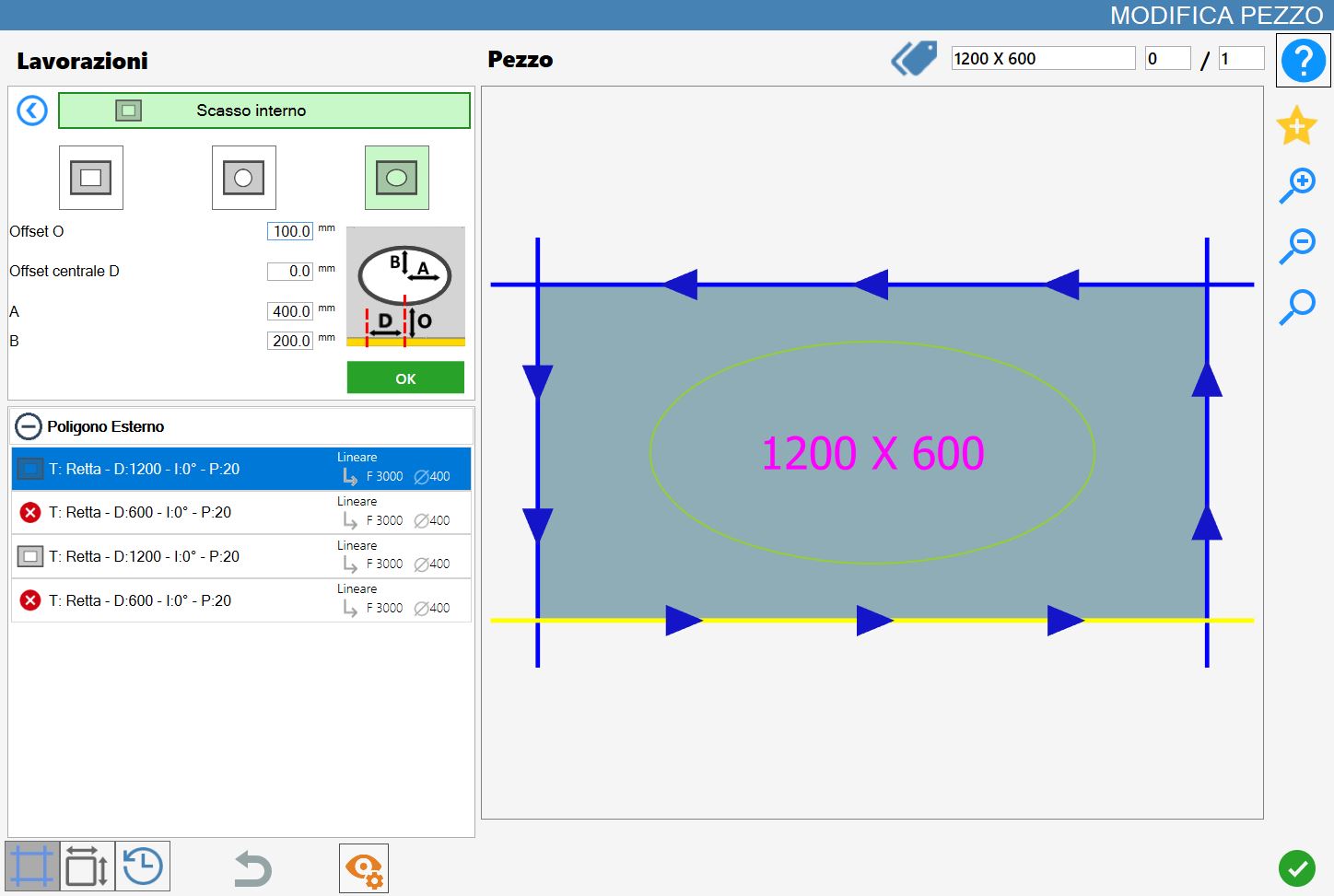Zoom in with the magnifier plus icon
The width and height of the screenshot is (1334, 896).
tap(1297, 185)
